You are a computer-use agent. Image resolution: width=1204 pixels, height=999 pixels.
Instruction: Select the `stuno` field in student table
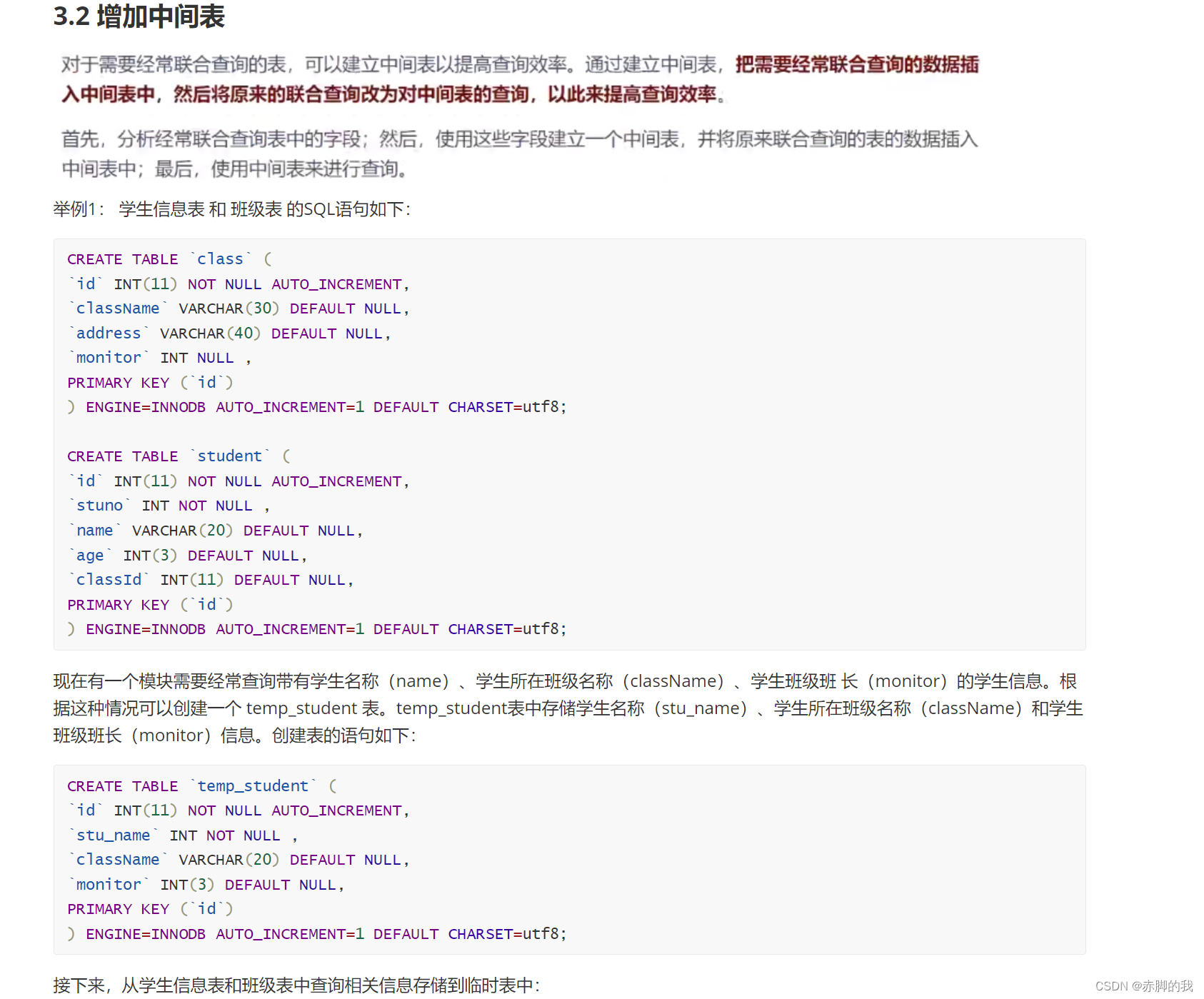pyautogui.click(x=100, y=505)
